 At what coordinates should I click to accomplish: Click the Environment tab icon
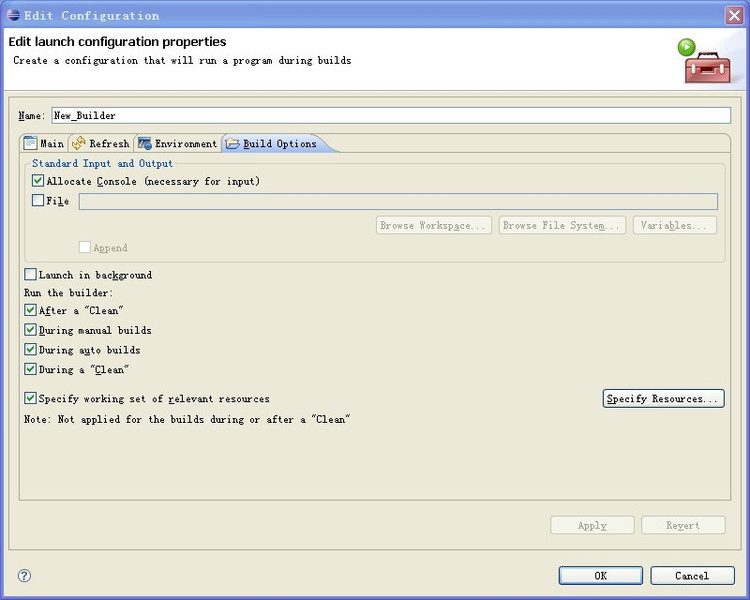click(x=144, y=144)
